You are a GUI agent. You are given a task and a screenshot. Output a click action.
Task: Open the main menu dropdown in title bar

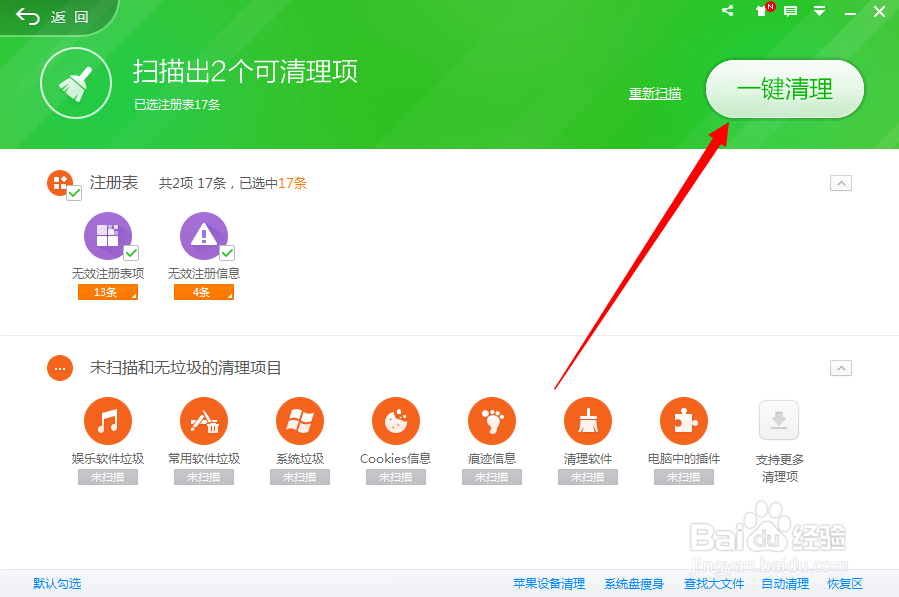(820, 11)
